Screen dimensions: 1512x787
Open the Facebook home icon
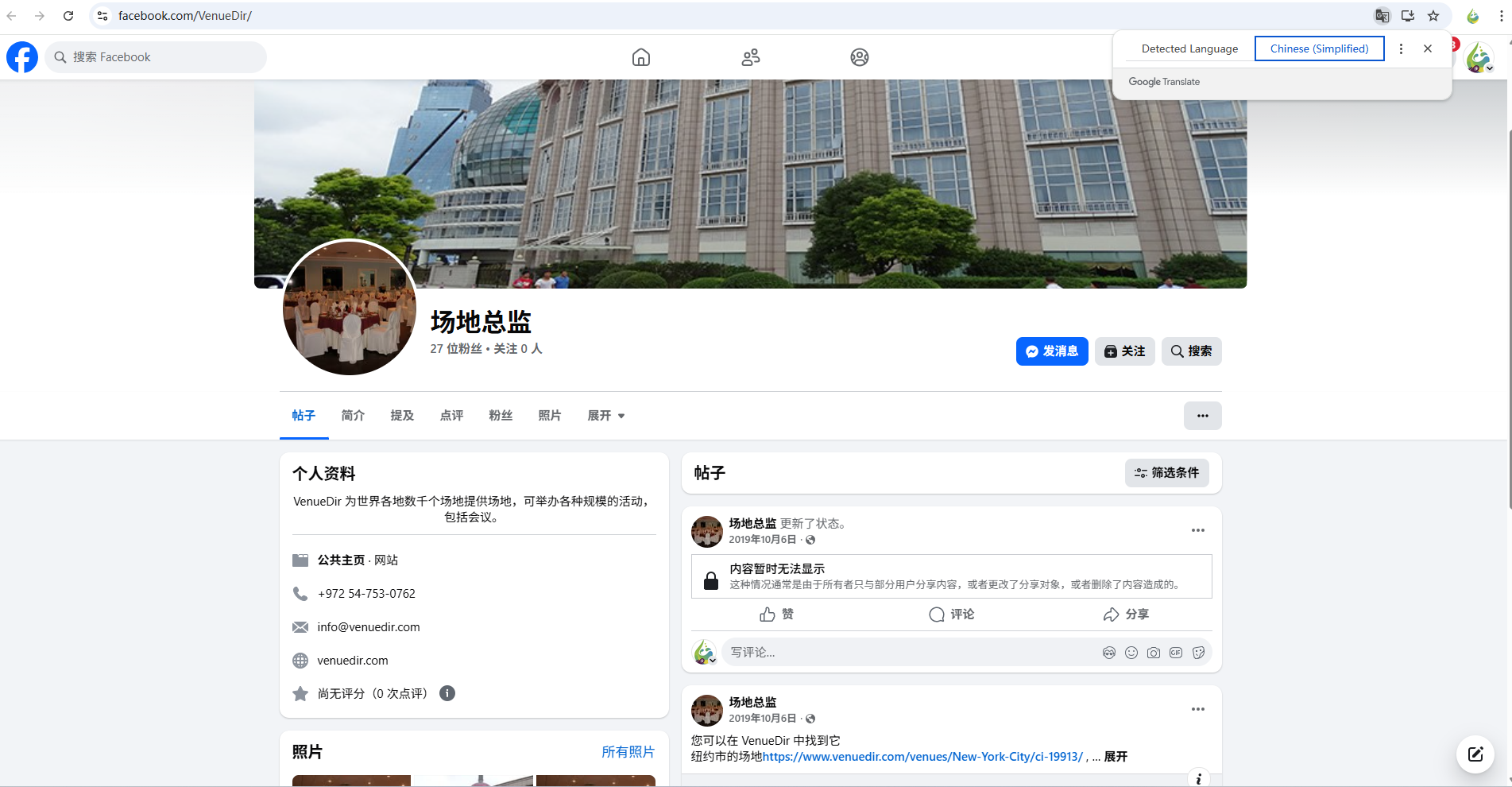coord(641,57)
